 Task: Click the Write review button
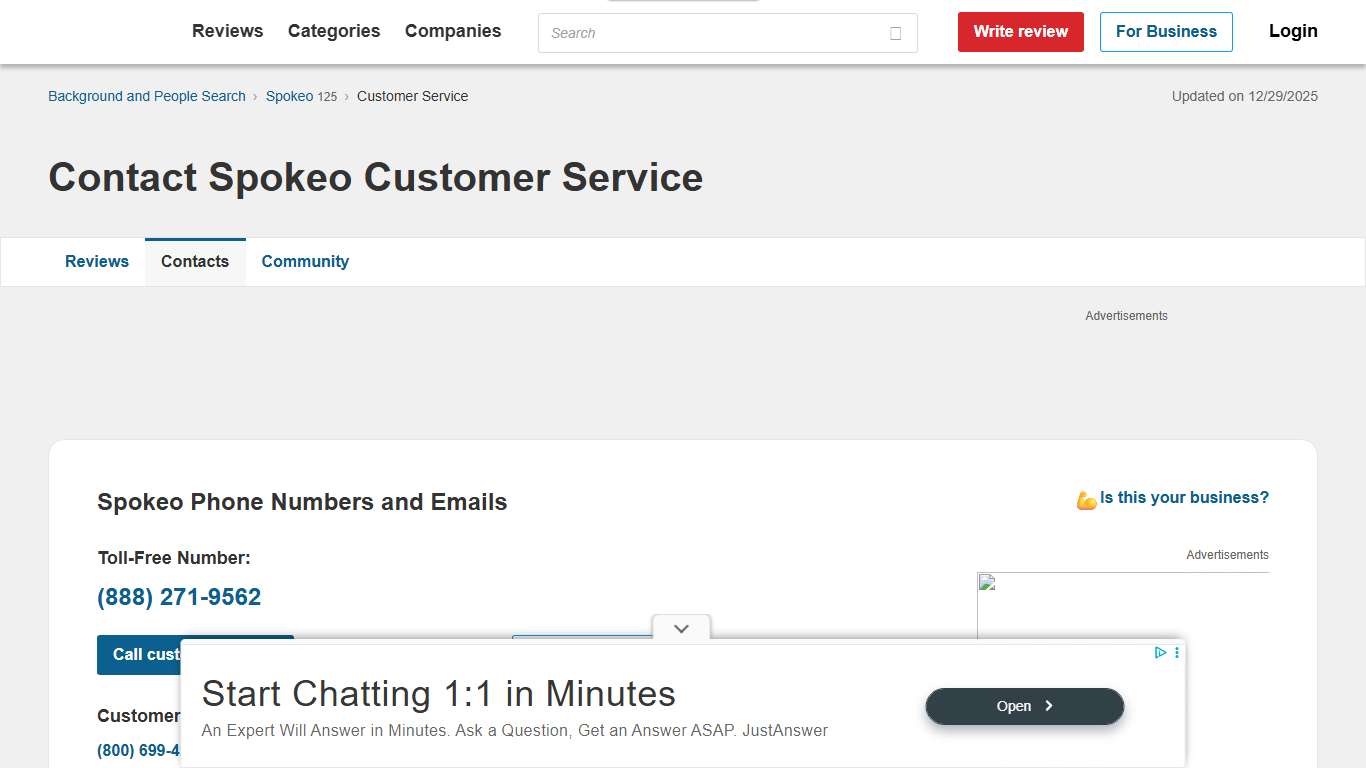pyautogui.click(x=1020, y=31)
